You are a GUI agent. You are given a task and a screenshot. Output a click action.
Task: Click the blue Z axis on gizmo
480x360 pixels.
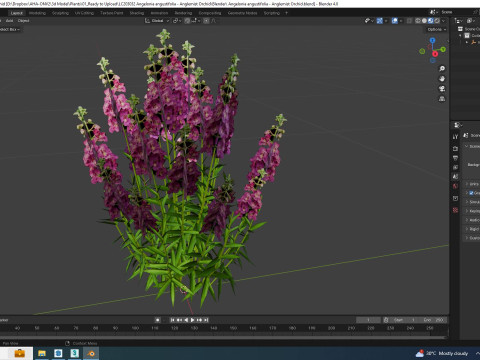[432, 40]
